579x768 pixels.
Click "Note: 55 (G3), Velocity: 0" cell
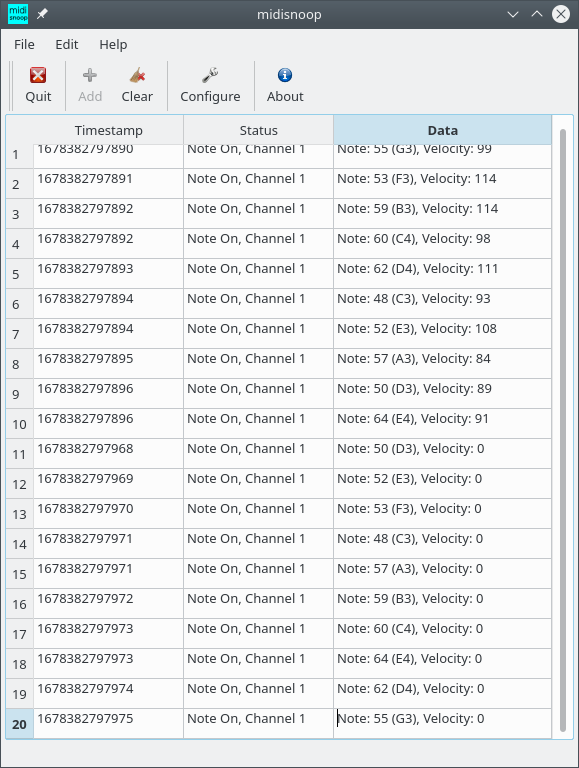442,724
